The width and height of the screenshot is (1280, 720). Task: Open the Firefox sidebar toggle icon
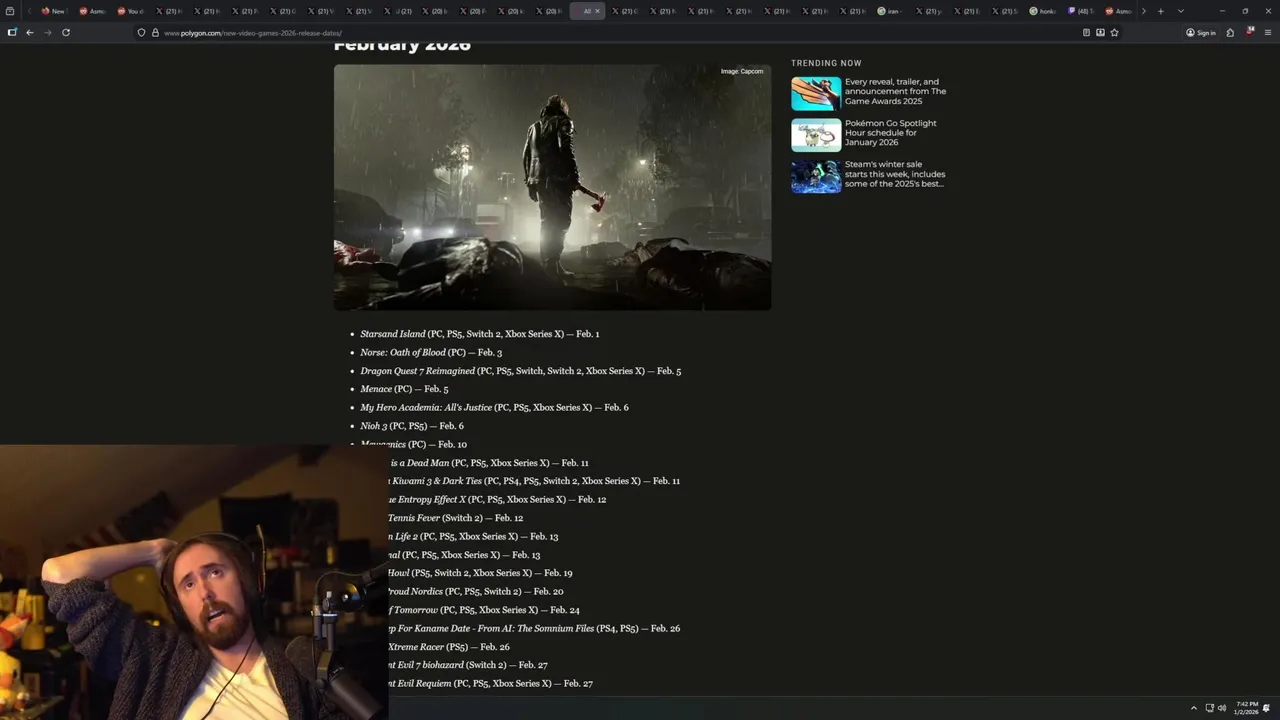click(11, 32)
